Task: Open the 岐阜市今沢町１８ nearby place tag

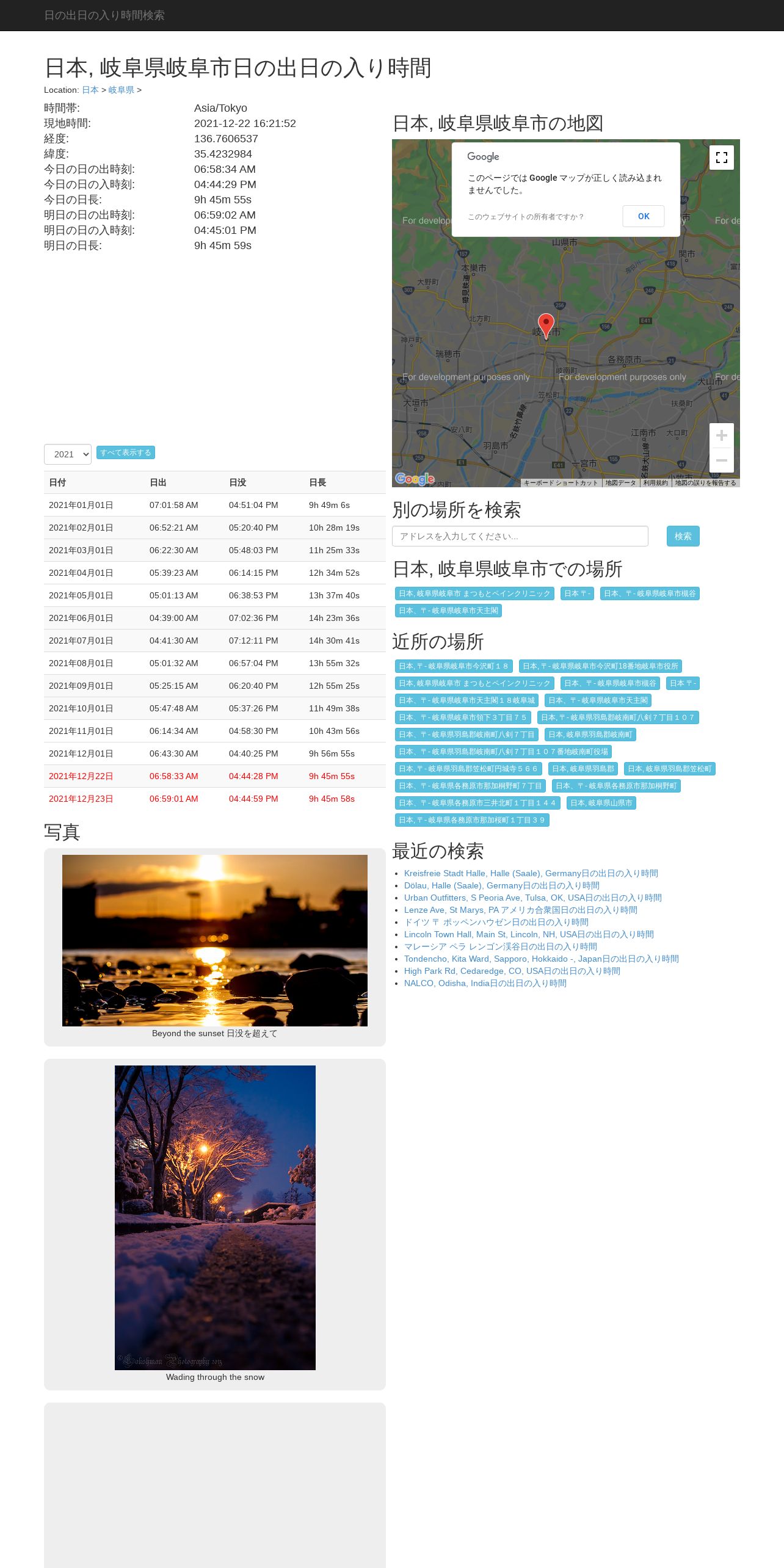Action: 454,666
